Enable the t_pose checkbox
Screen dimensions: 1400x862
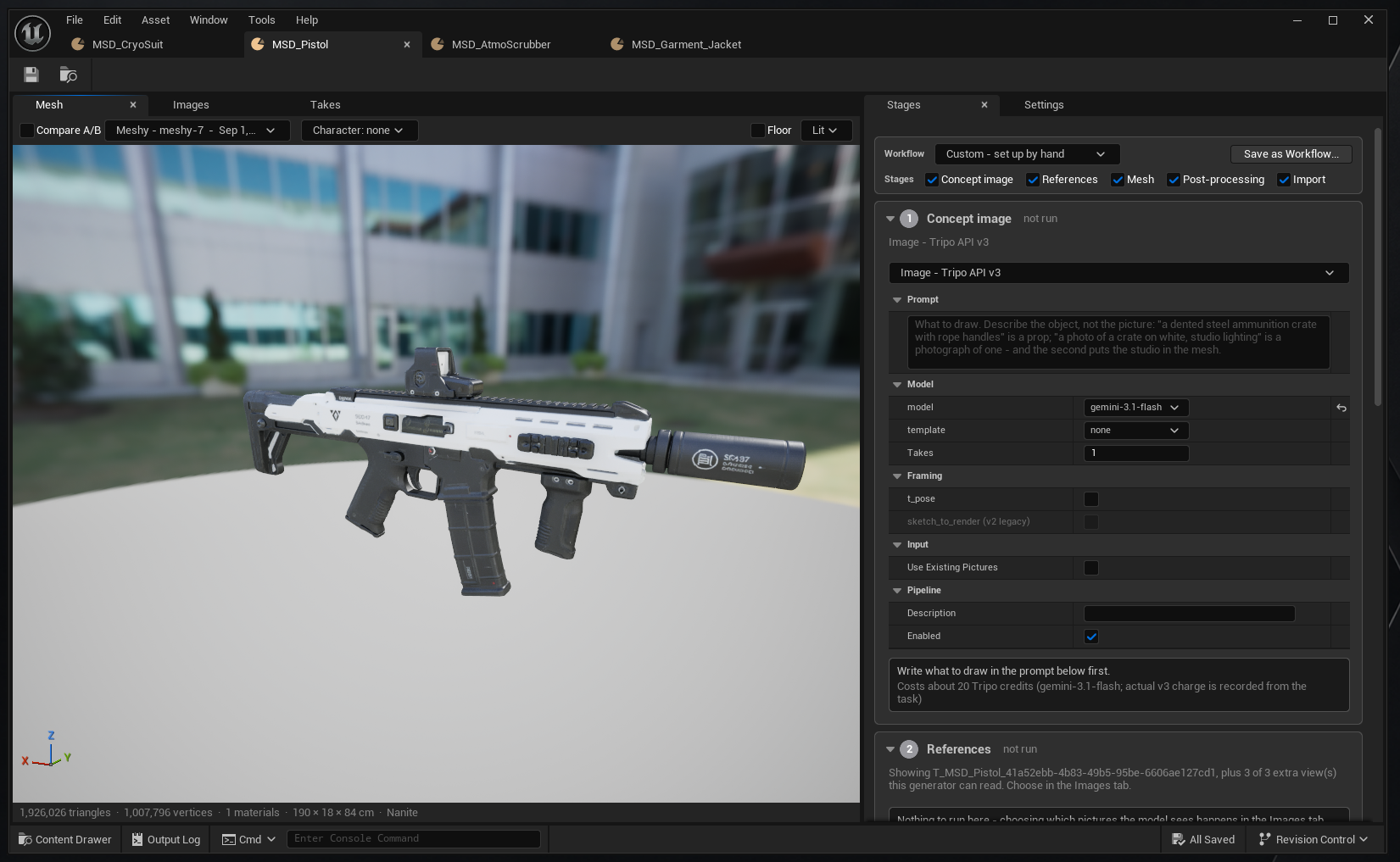tap(1091, 499)
